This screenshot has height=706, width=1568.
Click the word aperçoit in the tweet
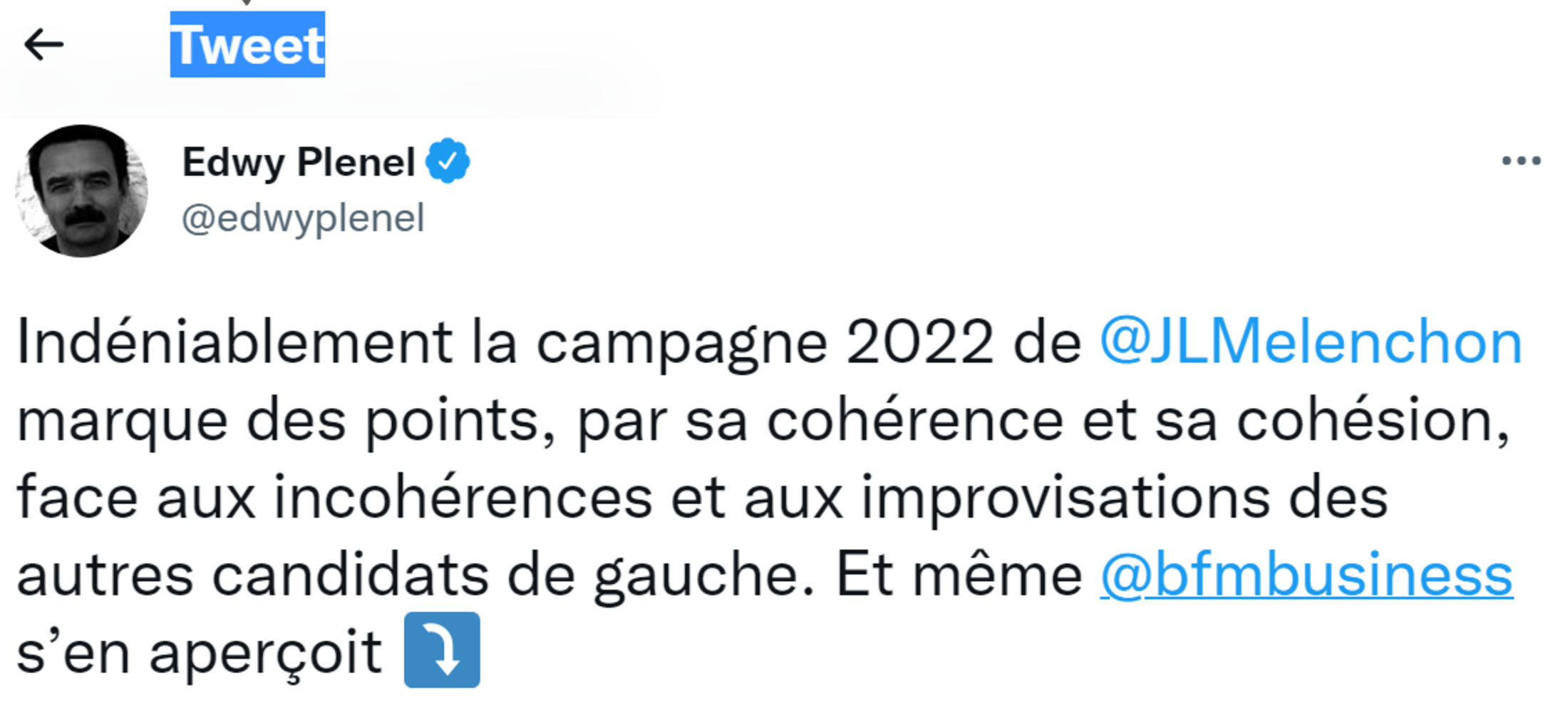[265, 653]
